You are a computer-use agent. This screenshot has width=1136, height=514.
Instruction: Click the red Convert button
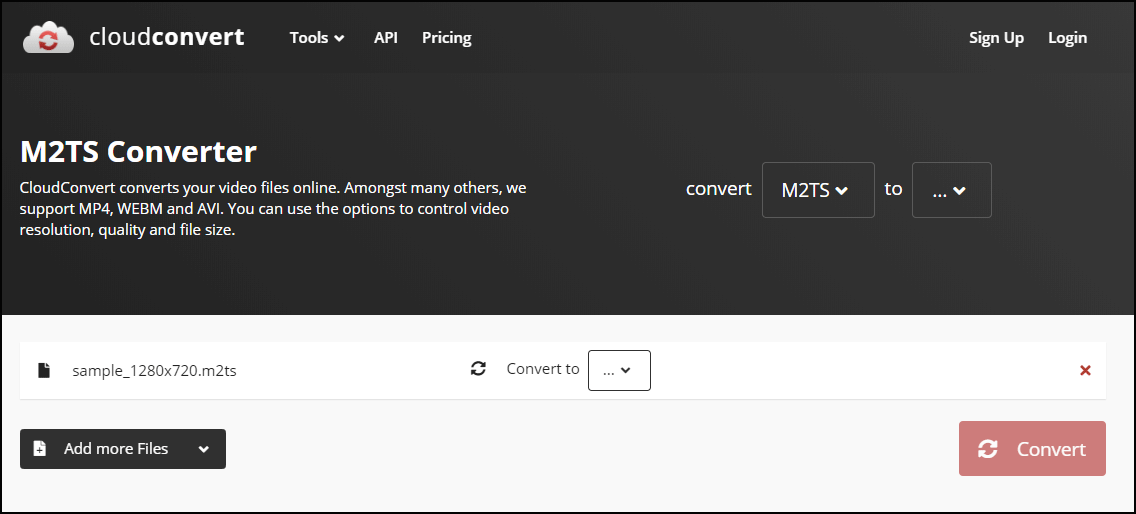pos(1032,449)
